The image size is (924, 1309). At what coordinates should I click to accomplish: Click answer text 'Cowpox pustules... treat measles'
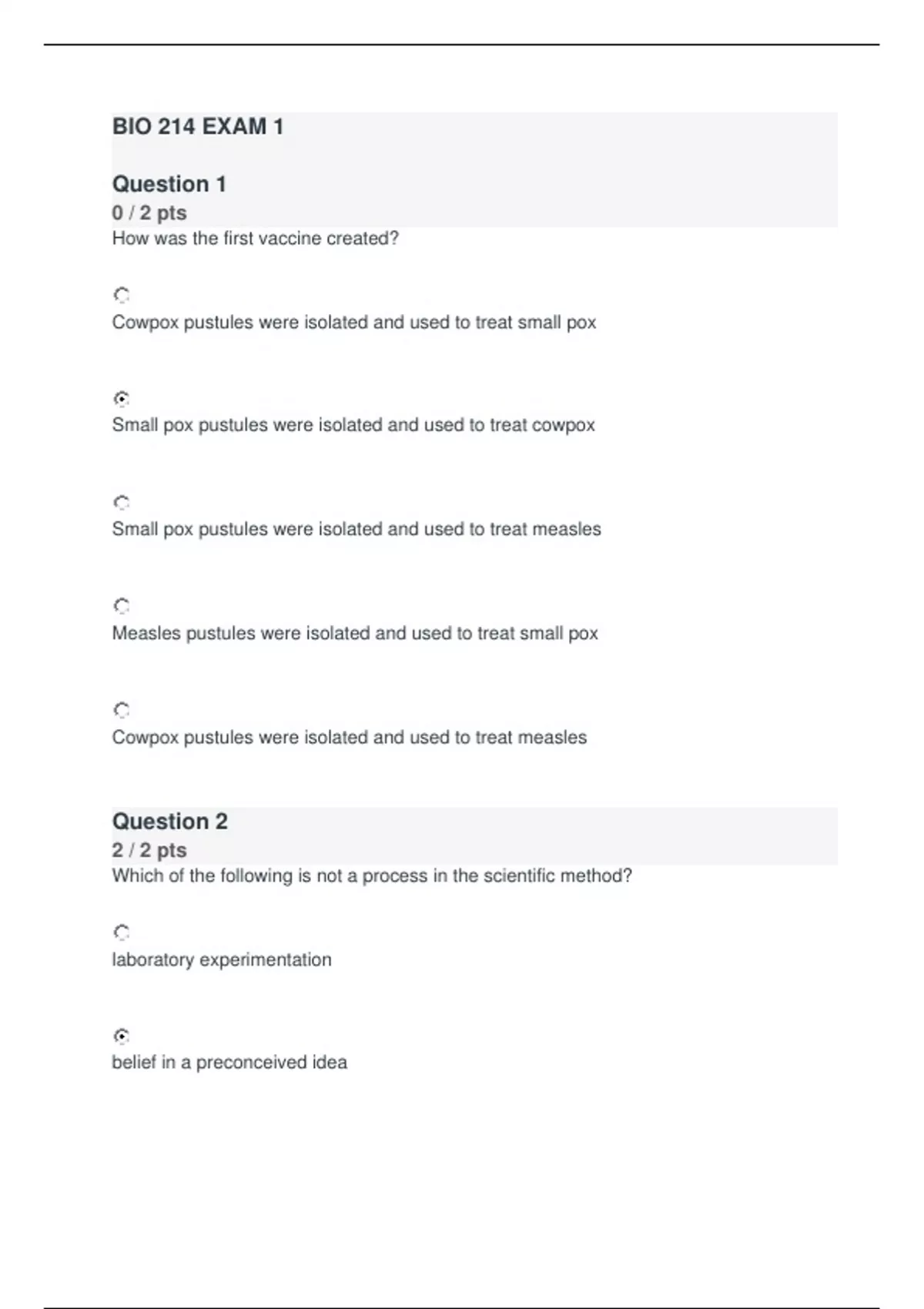(x=349, y=737)
